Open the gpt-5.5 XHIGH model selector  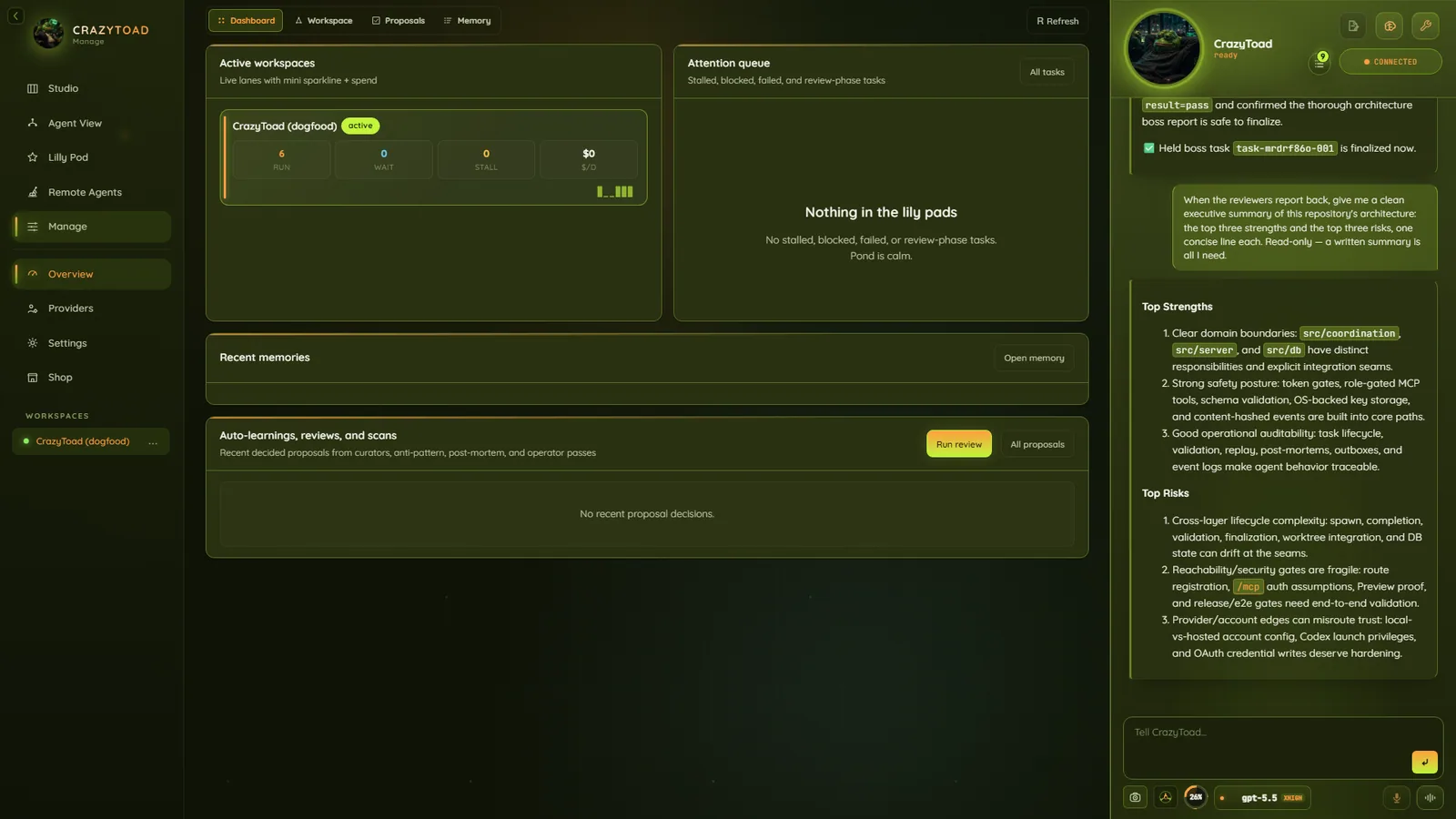coord(1263,798)
